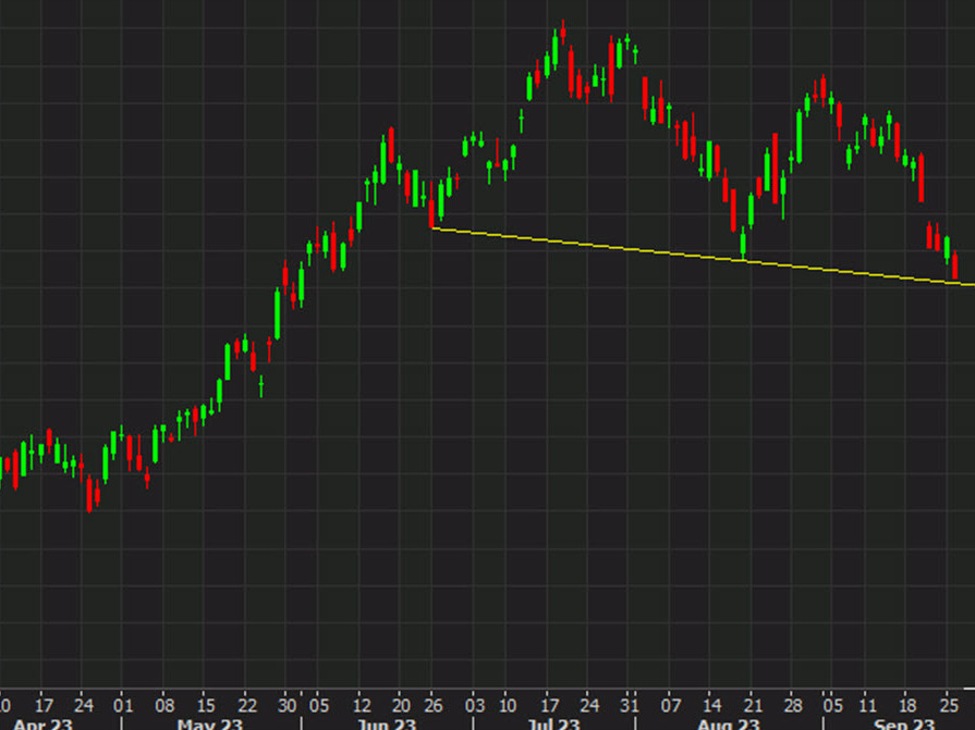The image size is (975, 730).
Task: Click the Apr 23 axis label
Action: click(x=44, y=722)
